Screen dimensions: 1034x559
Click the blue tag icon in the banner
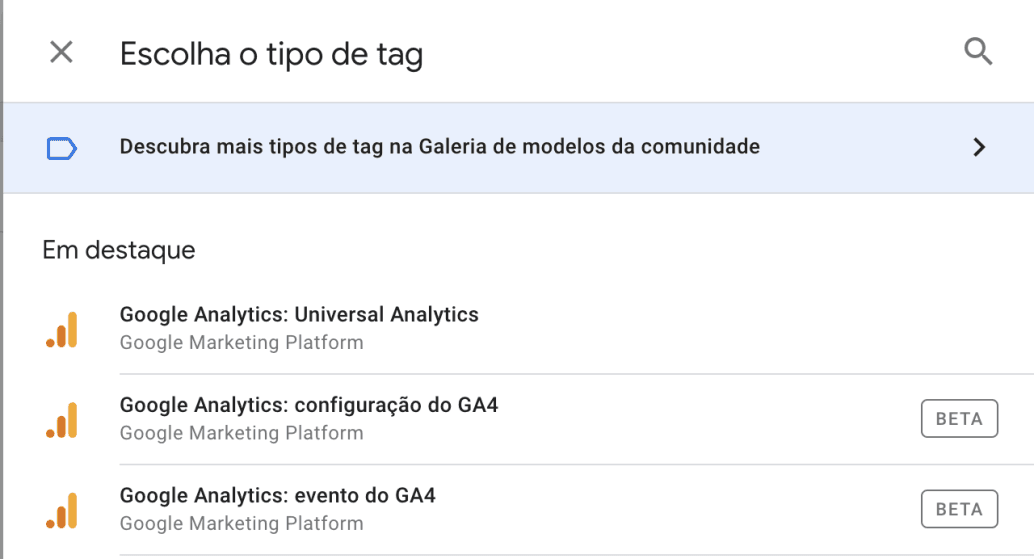click(61, 148)
